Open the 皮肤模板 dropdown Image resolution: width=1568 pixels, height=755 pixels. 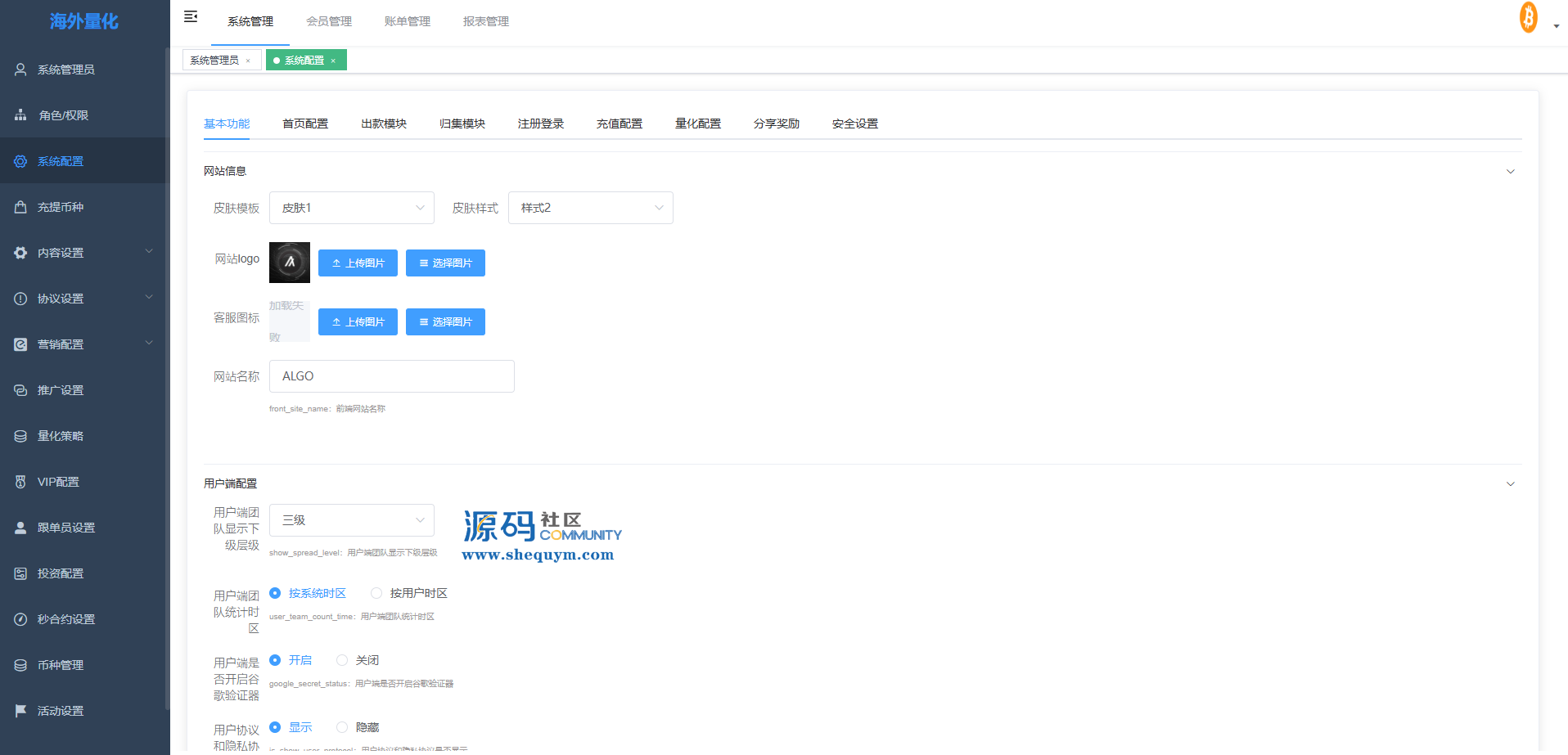[351, 208]
